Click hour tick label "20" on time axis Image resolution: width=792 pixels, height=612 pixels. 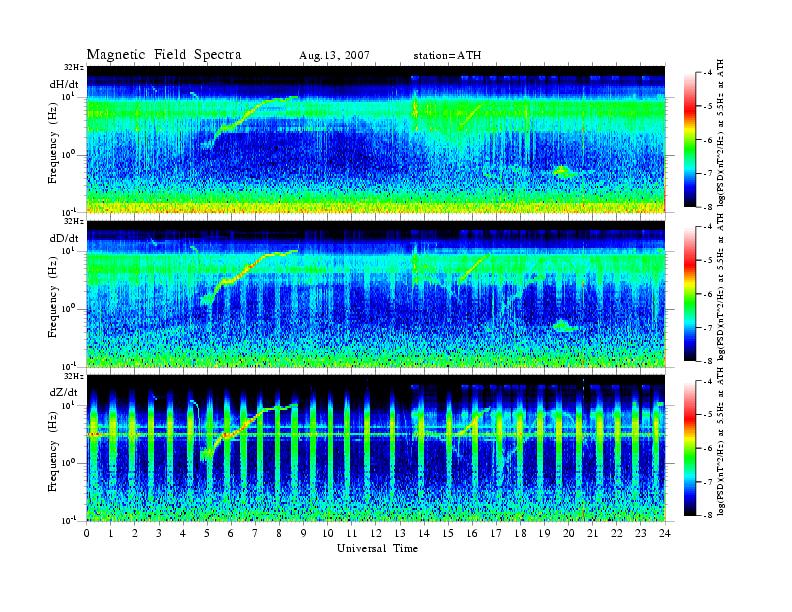(x=569, y=534)
